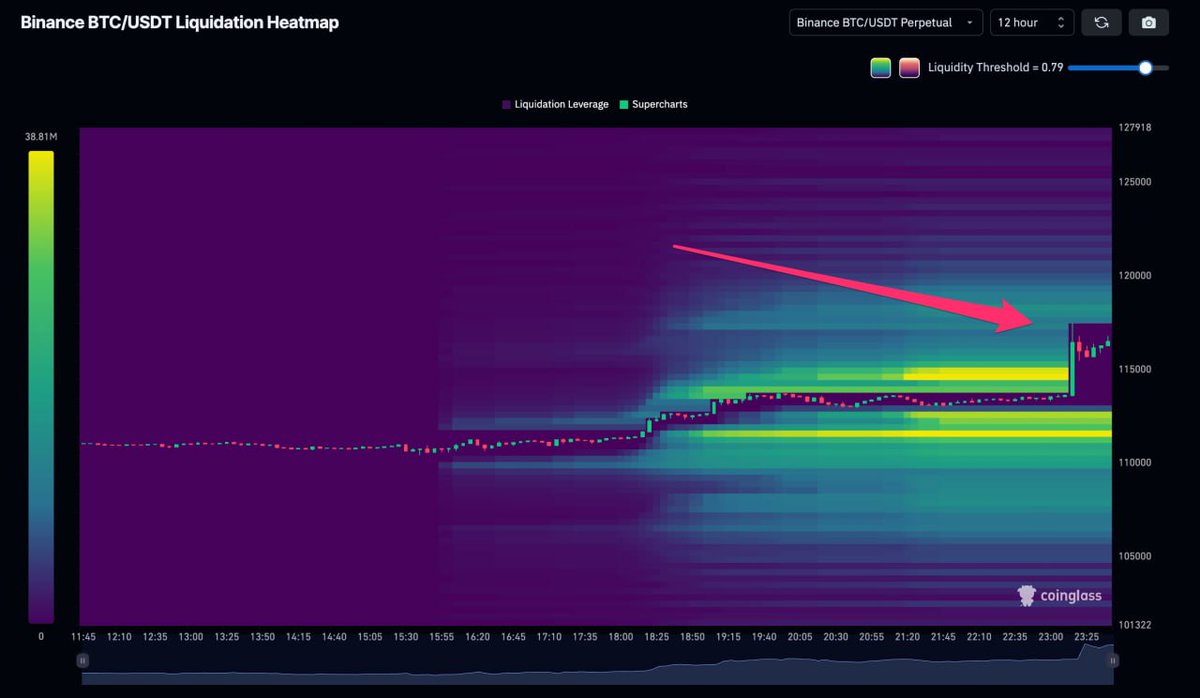Click the left handle of the time range bar

tap(83, 660)
